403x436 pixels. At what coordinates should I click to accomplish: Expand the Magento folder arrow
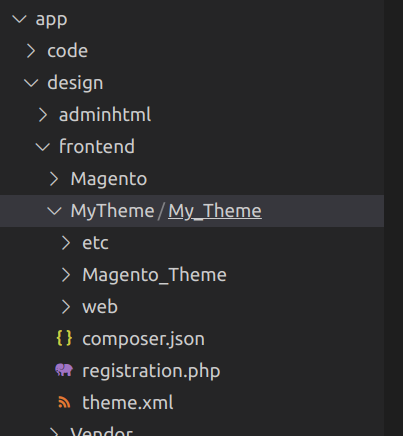click(x=54, y=179)
